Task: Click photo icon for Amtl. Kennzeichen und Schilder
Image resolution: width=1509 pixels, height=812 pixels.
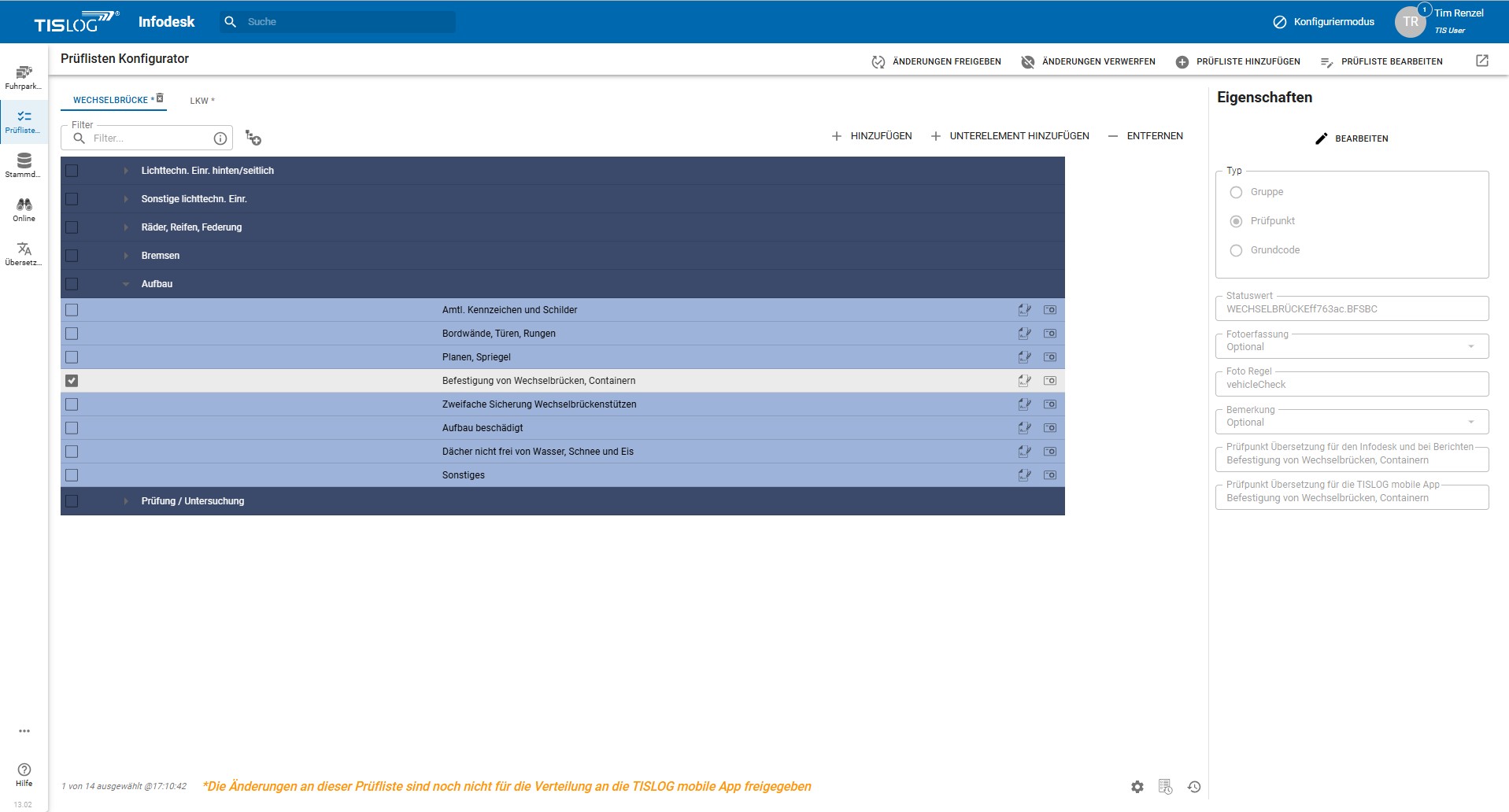Action: [1050, 310]
